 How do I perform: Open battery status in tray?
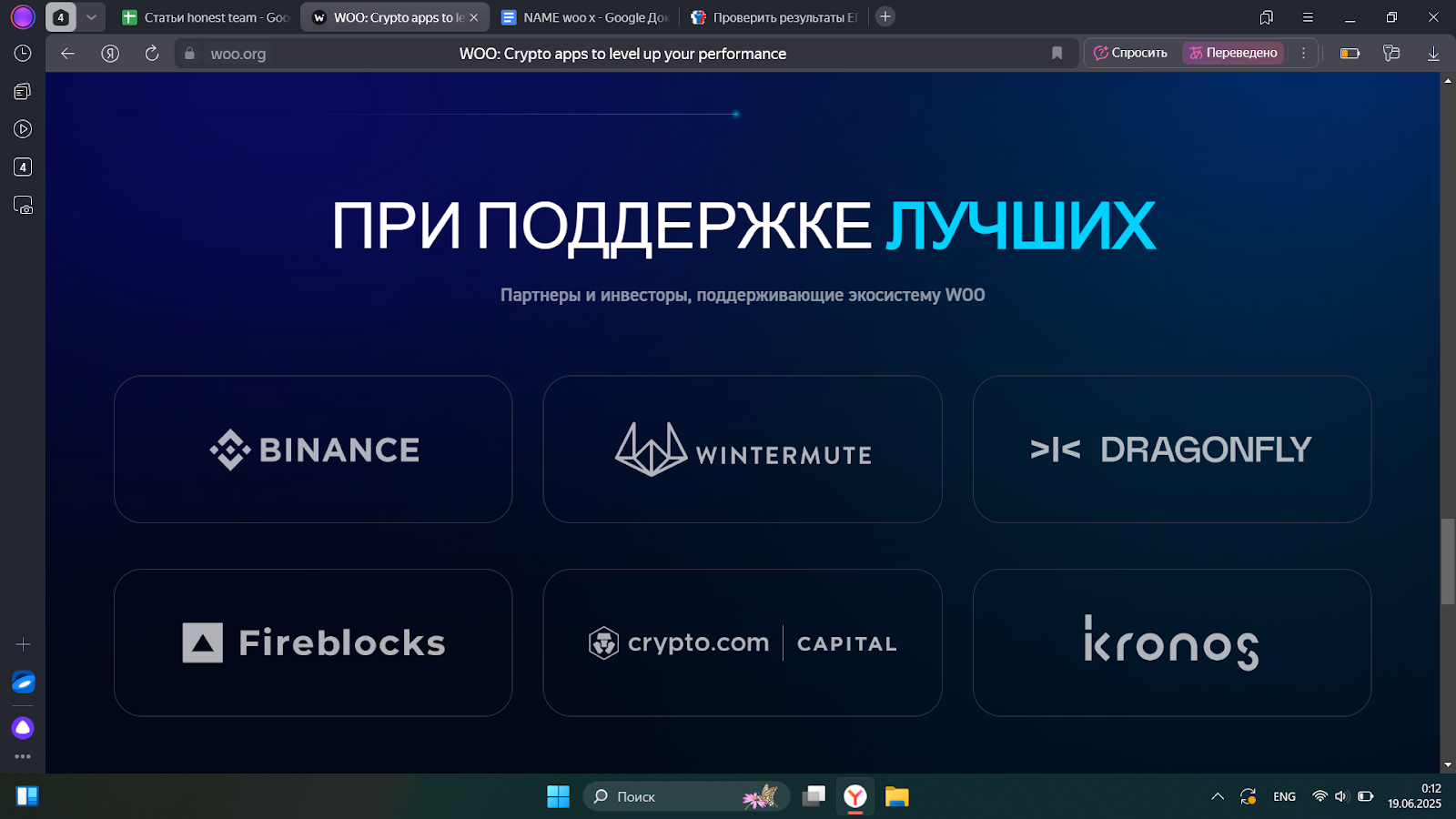pos(1365,796)
